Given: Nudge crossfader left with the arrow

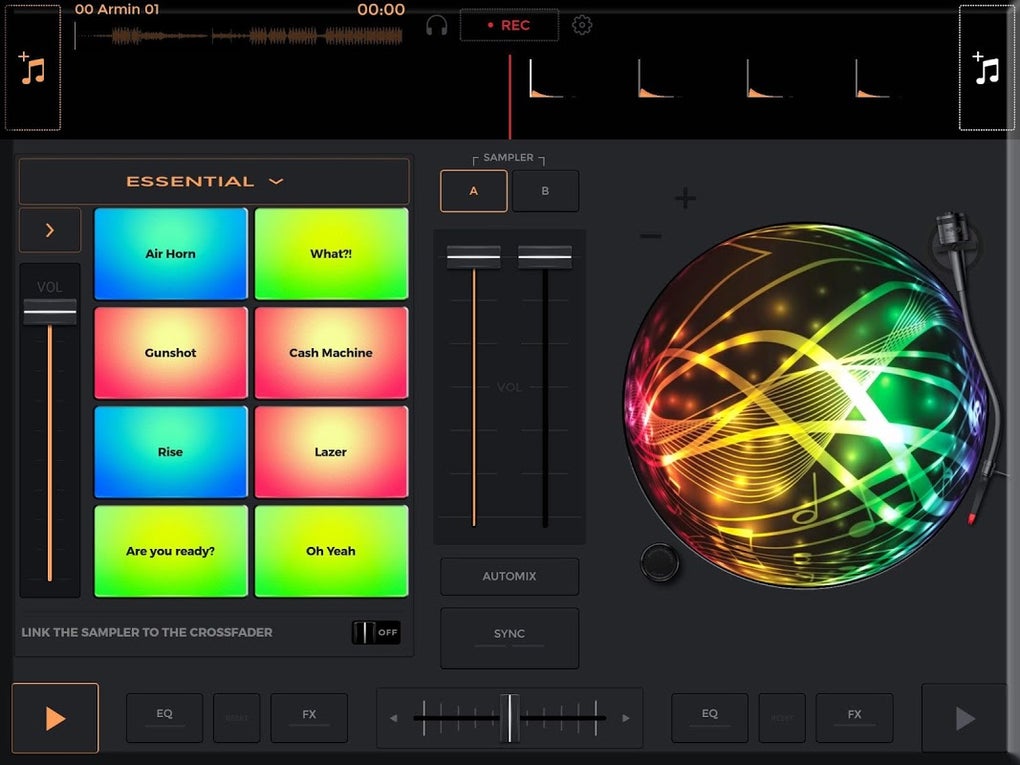Looking at the screenshot, I should pyautogui.click(x=394, y=718).
